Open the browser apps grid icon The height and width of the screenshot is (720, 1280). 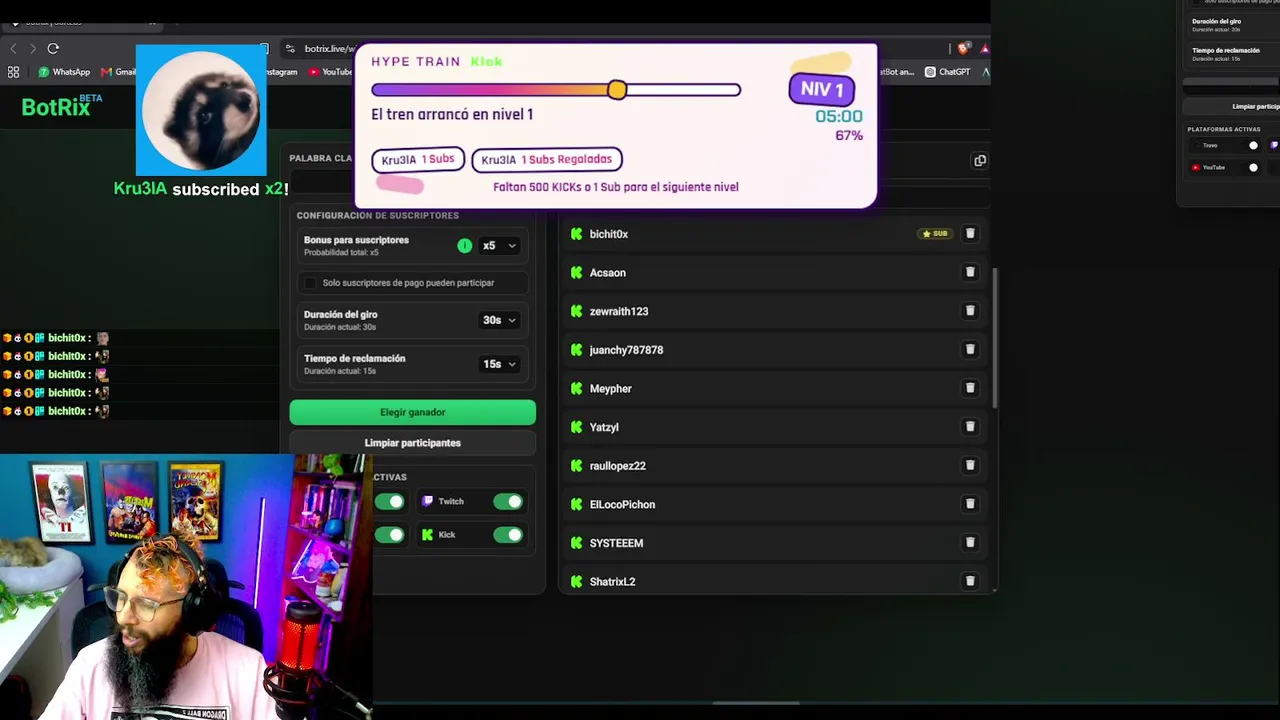point(13,72)
